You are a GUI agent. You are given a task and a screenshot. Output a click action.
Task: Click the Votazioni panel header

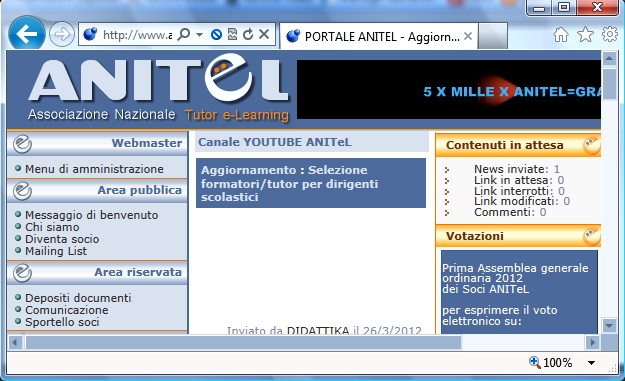point(518,236)
